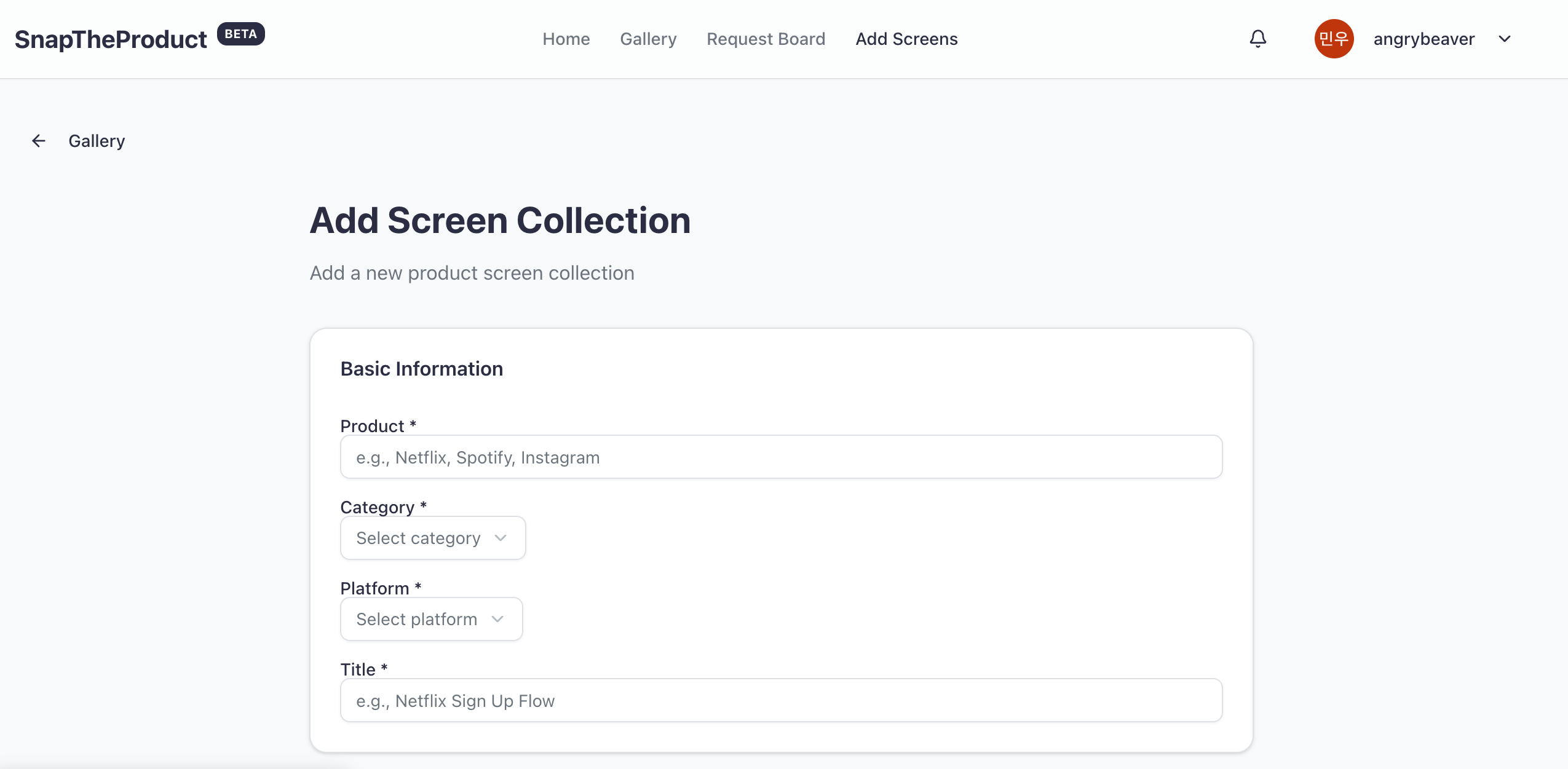The image size is (1568, 769).
Task: Focus the Product input field
Action: (x=781, y=457)
